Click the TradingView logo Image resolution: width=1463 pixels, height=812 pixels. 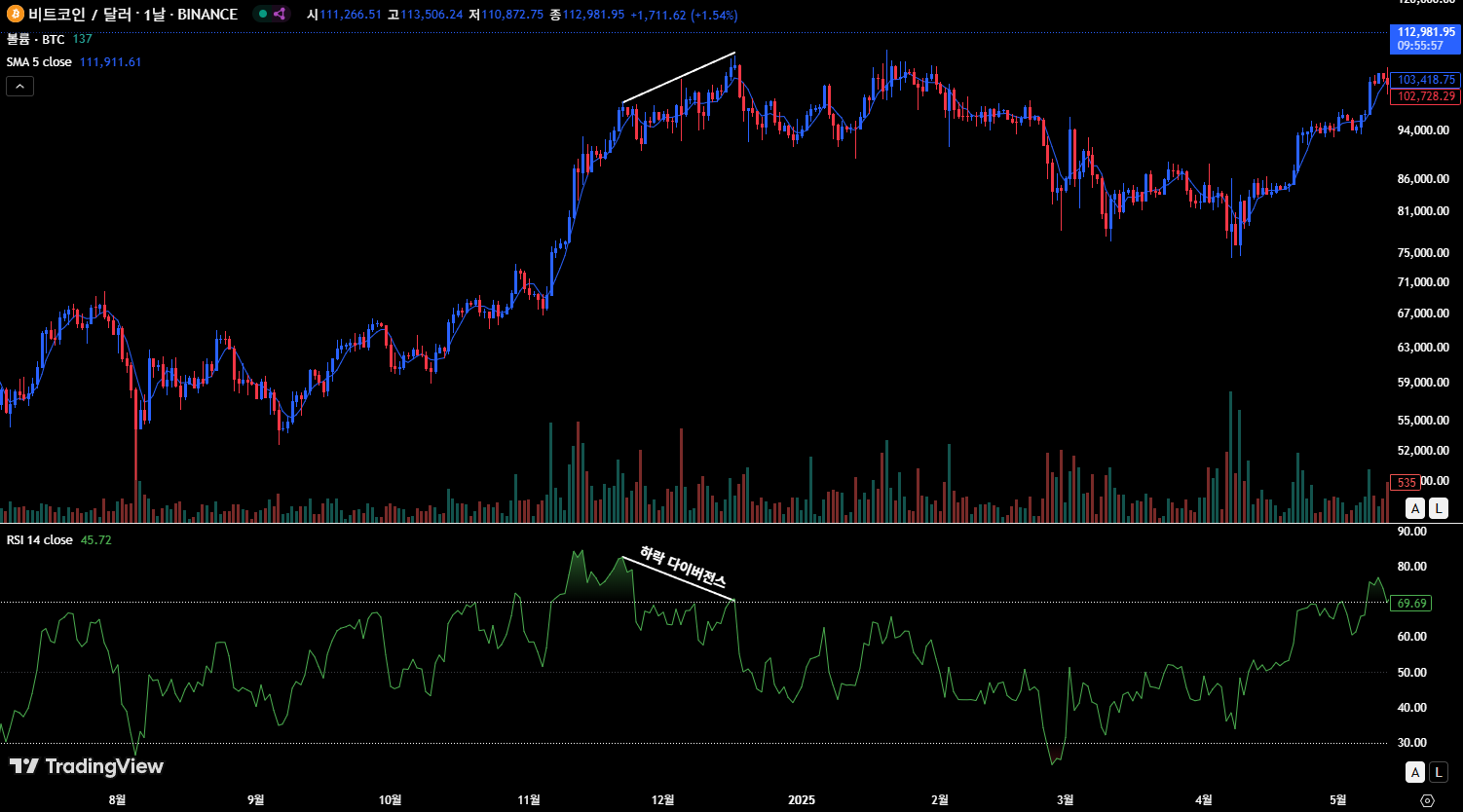(x=86, y=766)
